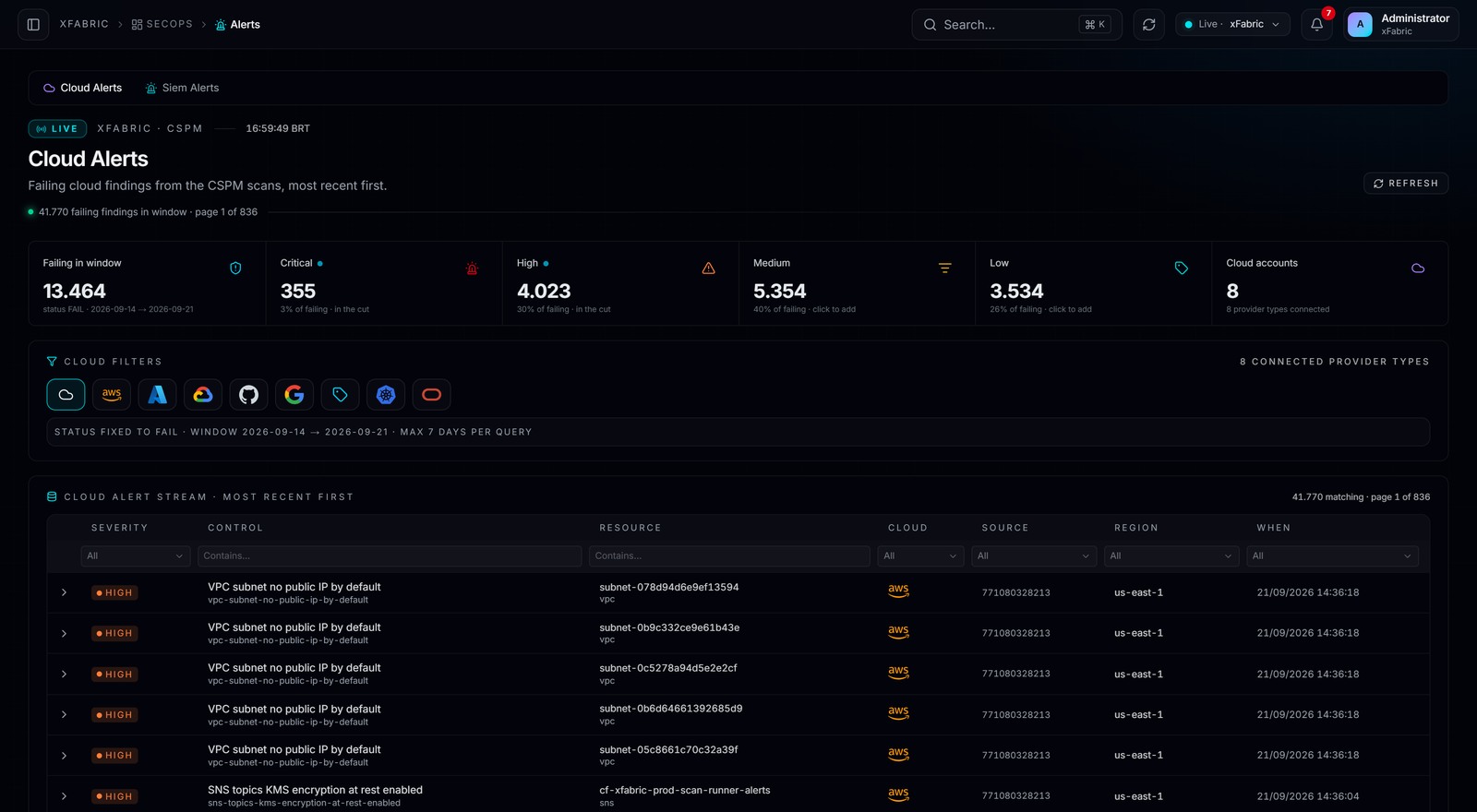Click siren icon on Critical card

click(x=472, y=269)
